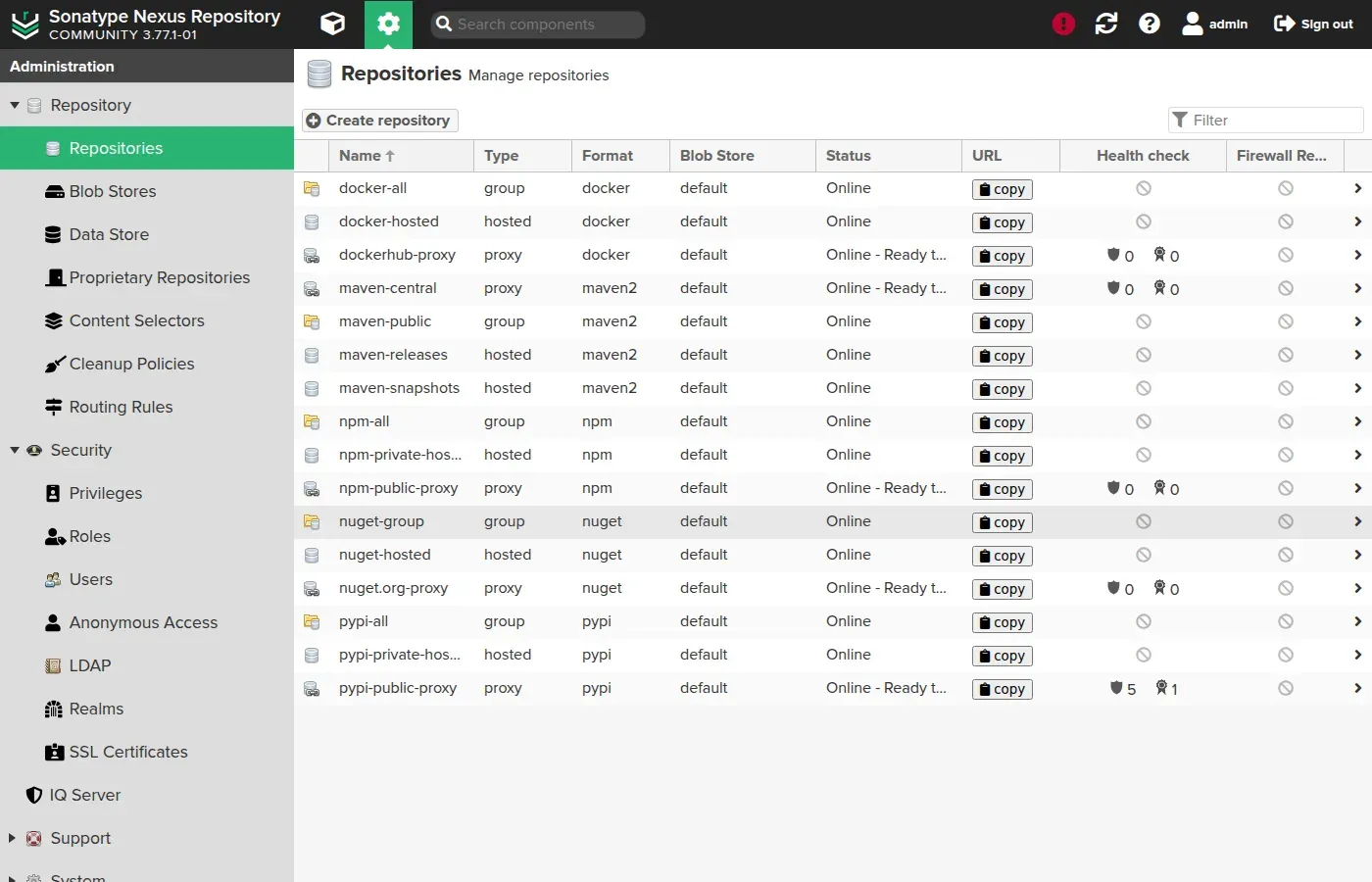1372x882 pixels.
Task: Open SSL Certificates page
Action: (147, 752)
